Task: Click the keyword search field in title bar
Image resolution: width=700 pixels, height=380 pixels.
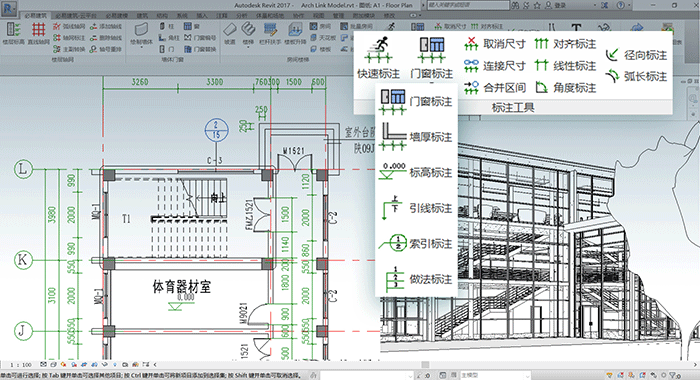Action: point(468,5)
